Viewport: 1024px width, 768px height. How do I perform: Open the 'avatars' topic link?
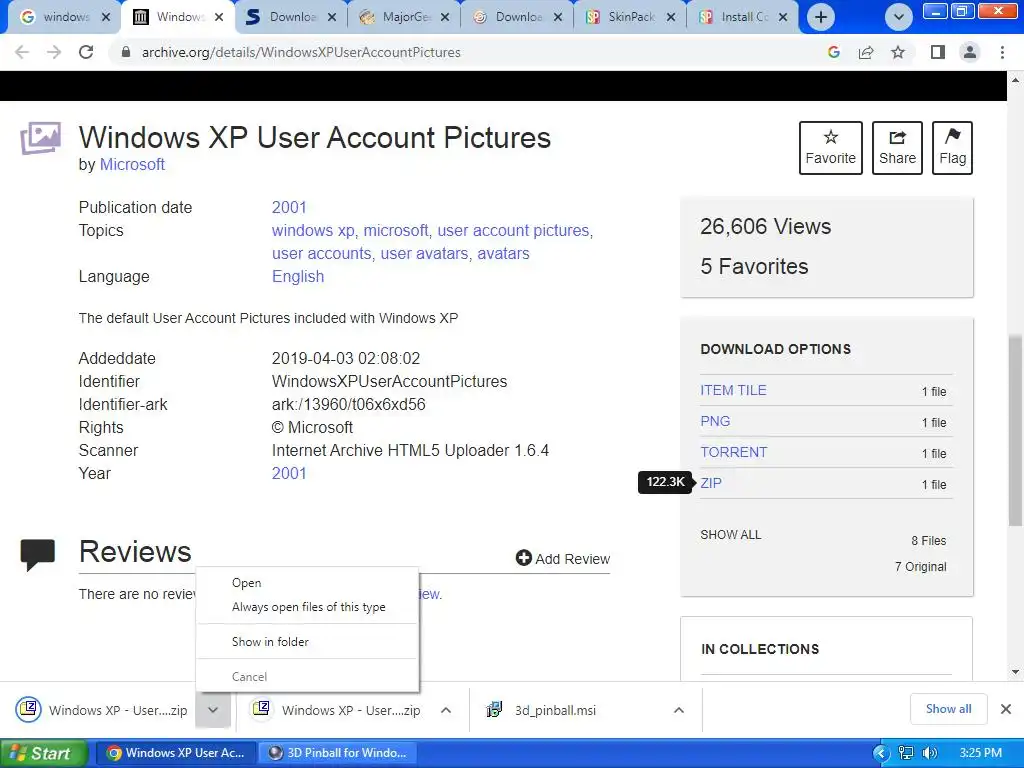[x=504, y=253]
